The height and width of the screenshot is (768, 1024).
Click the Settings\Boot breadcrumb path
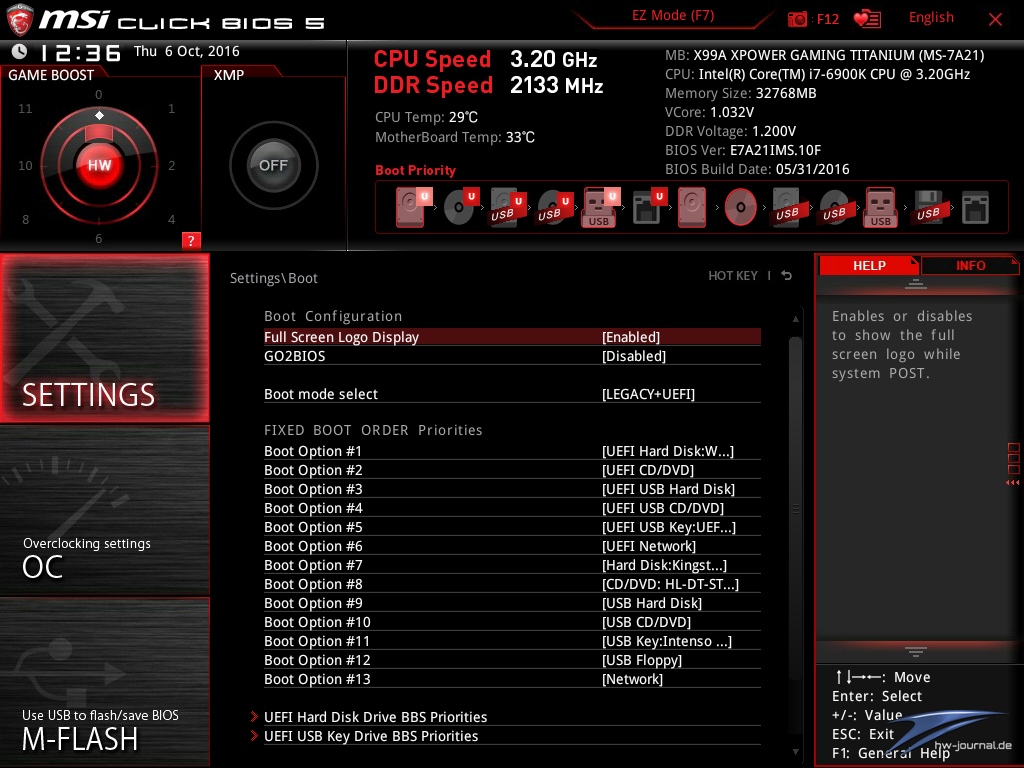[274, 278]
